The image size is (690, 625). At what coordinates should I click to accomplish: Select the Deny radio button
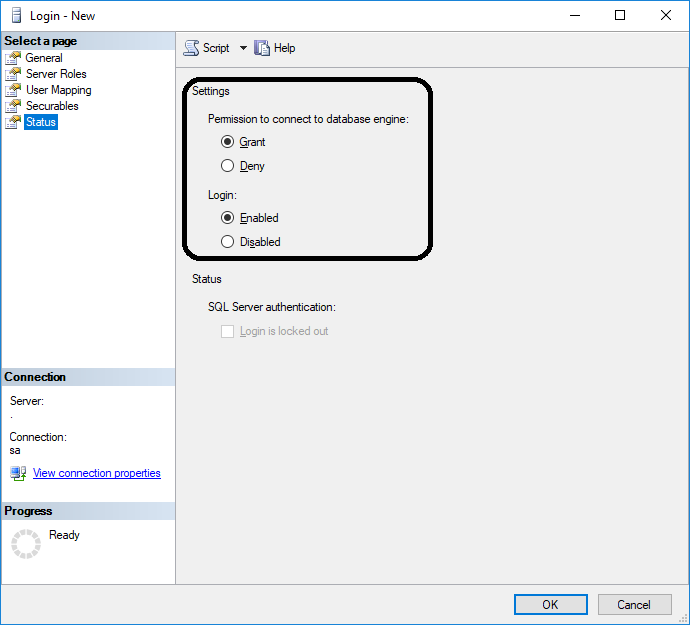click(228, 166)
